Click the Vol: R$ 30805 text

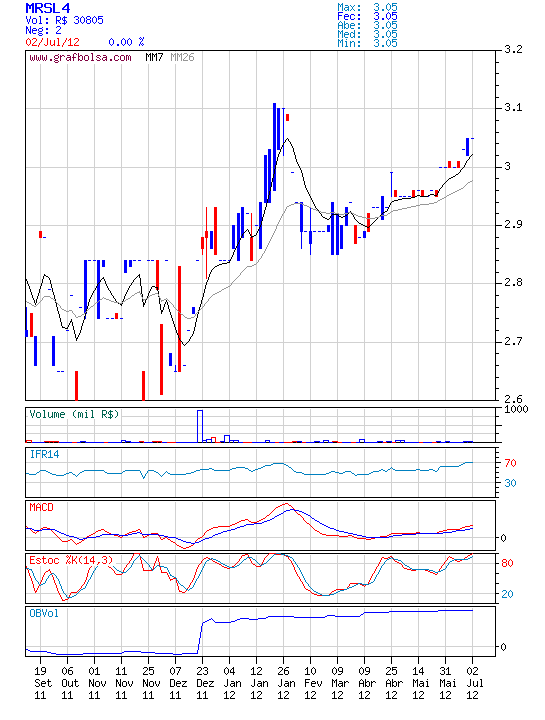pyautogui.click(x=64, y=20)
